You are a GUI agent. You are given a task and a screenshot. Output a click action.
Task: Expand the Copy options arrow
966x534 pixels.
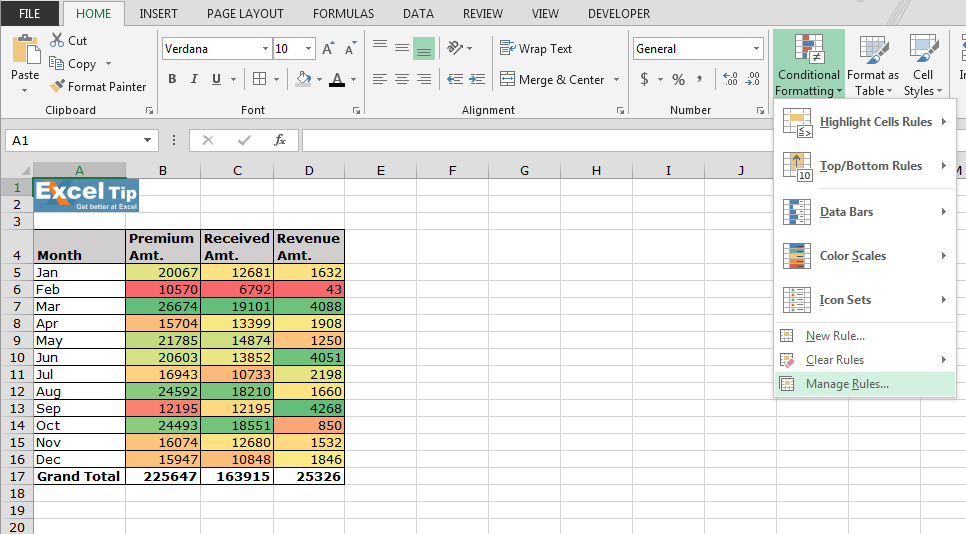pos(108,63)
